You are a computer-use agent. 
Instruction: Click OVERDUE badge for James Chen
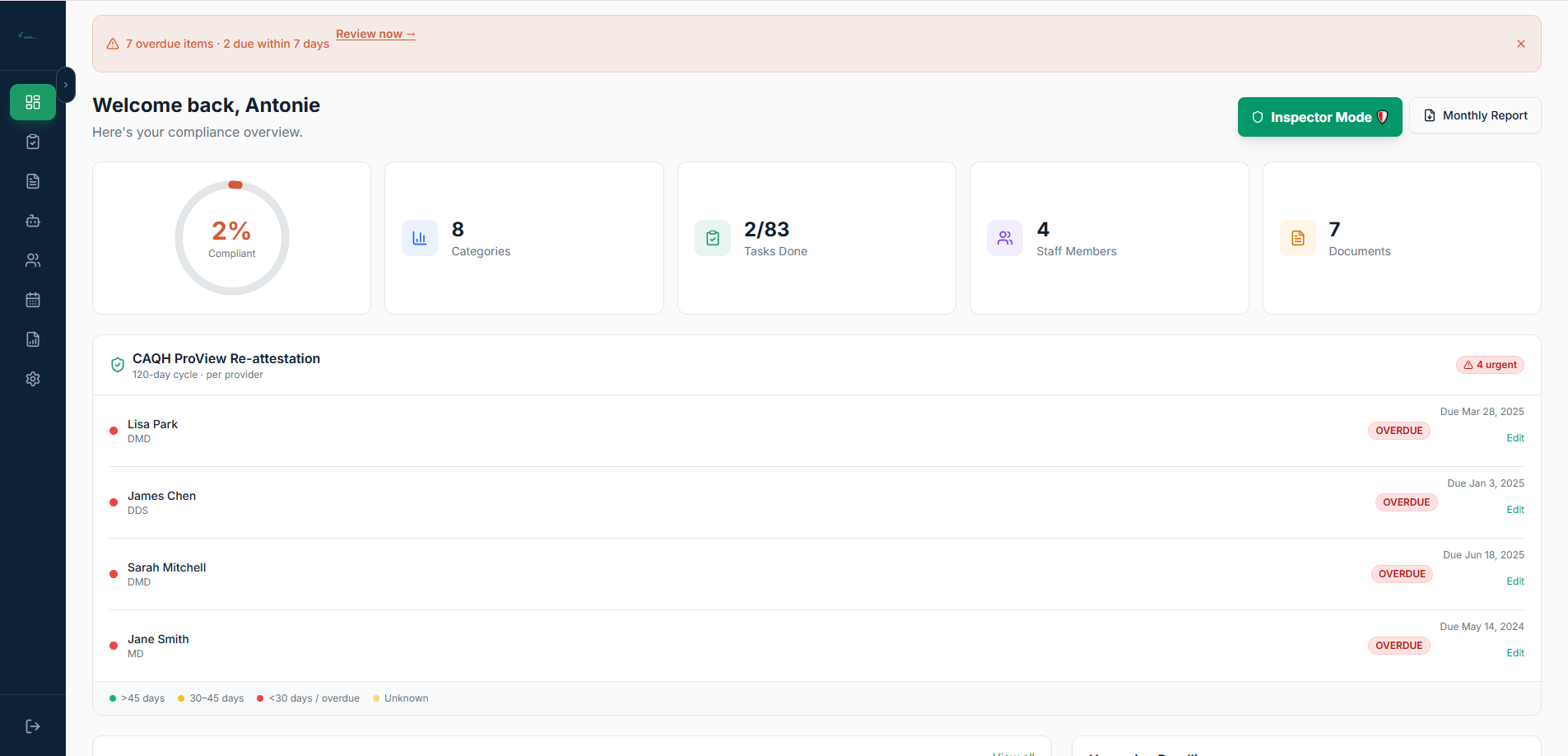1406,502
